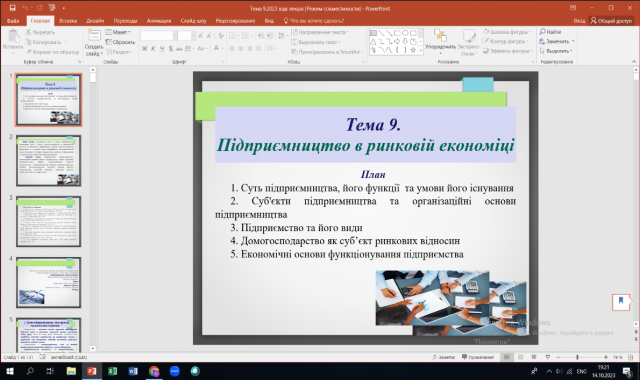Open the Arrange (Упорядочить) tool

tap(440, 41)
